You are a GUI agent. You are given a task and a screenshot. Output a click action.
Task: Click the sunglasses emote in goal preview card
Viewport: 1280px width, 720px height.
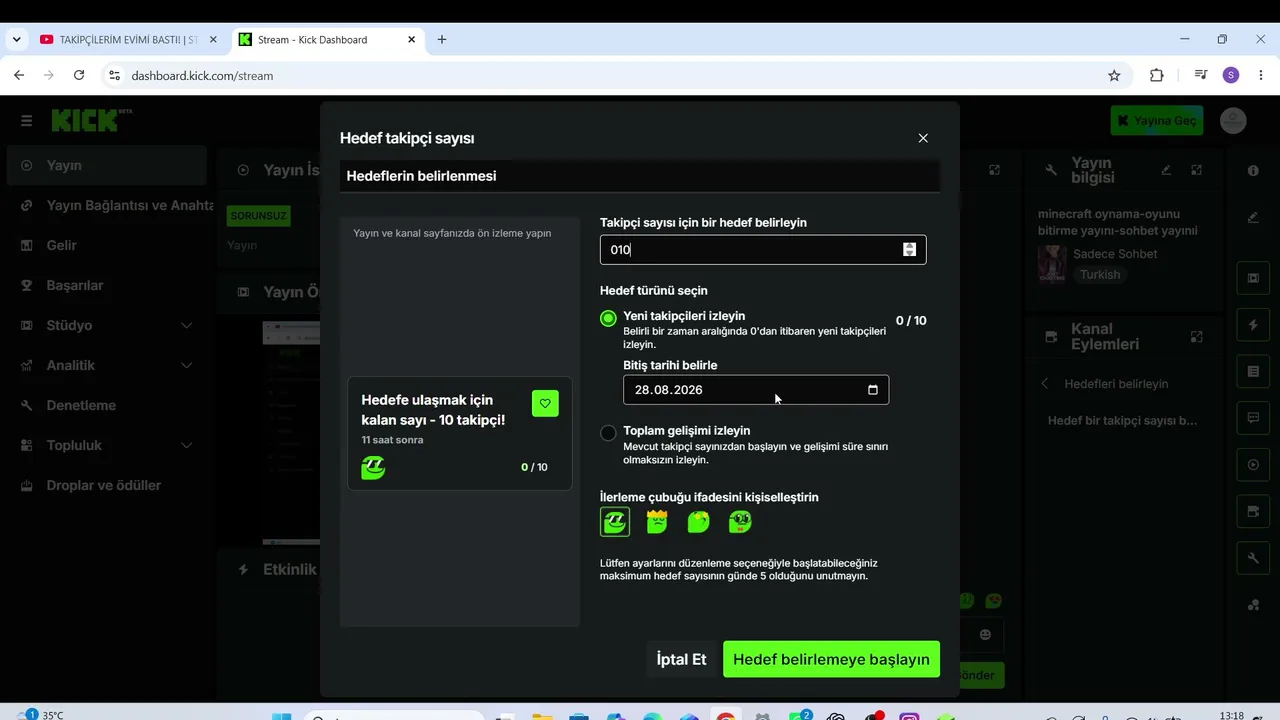coord(373,467)
